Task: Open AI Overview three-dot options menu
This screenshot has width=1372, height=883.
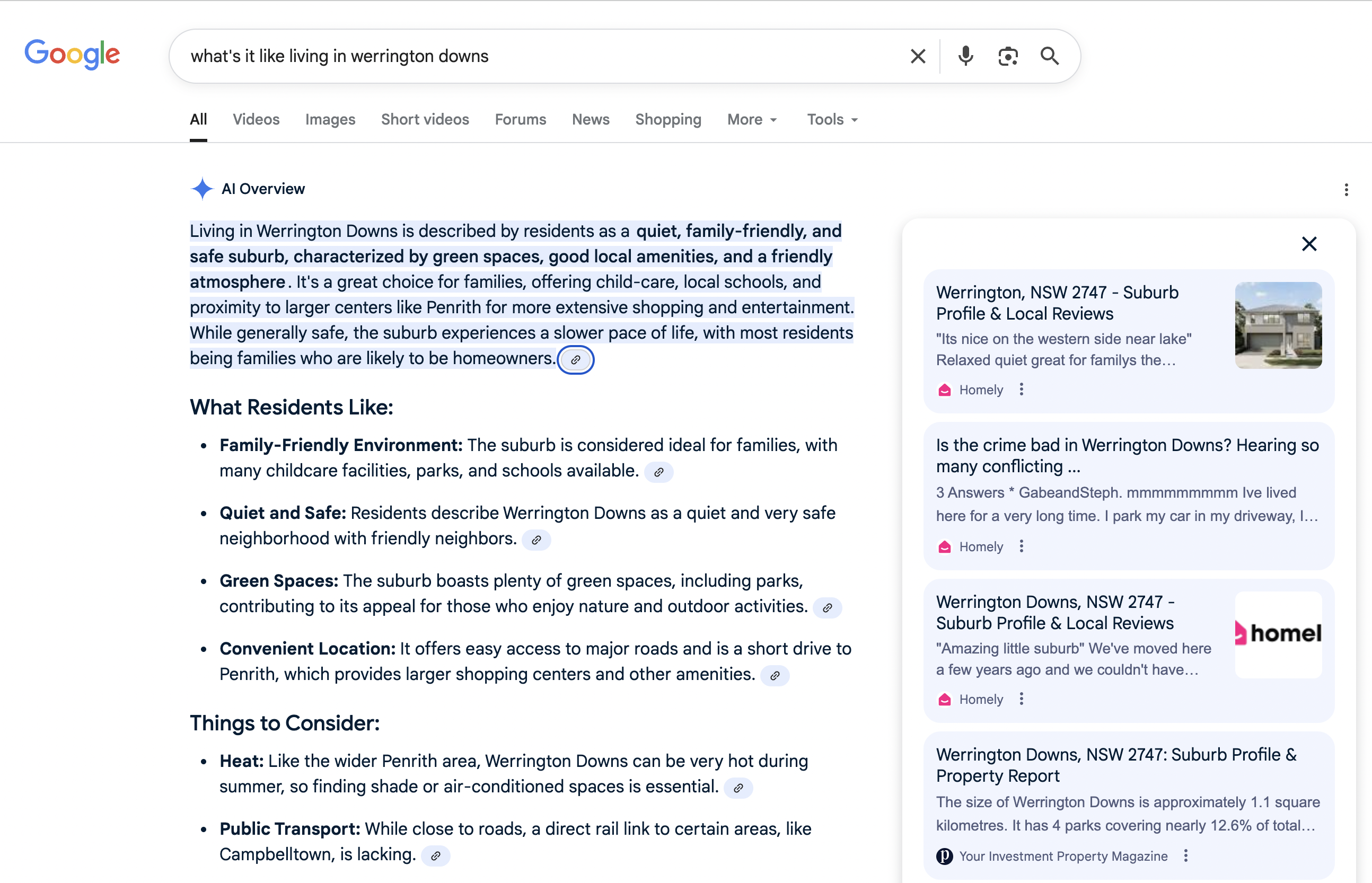Action: tap(1346, 190)
